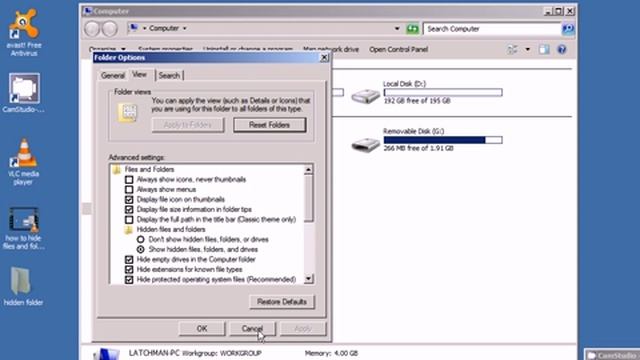640x360 pixels.
Task: Click the Reset Folders button
Action: pos(269,125)
